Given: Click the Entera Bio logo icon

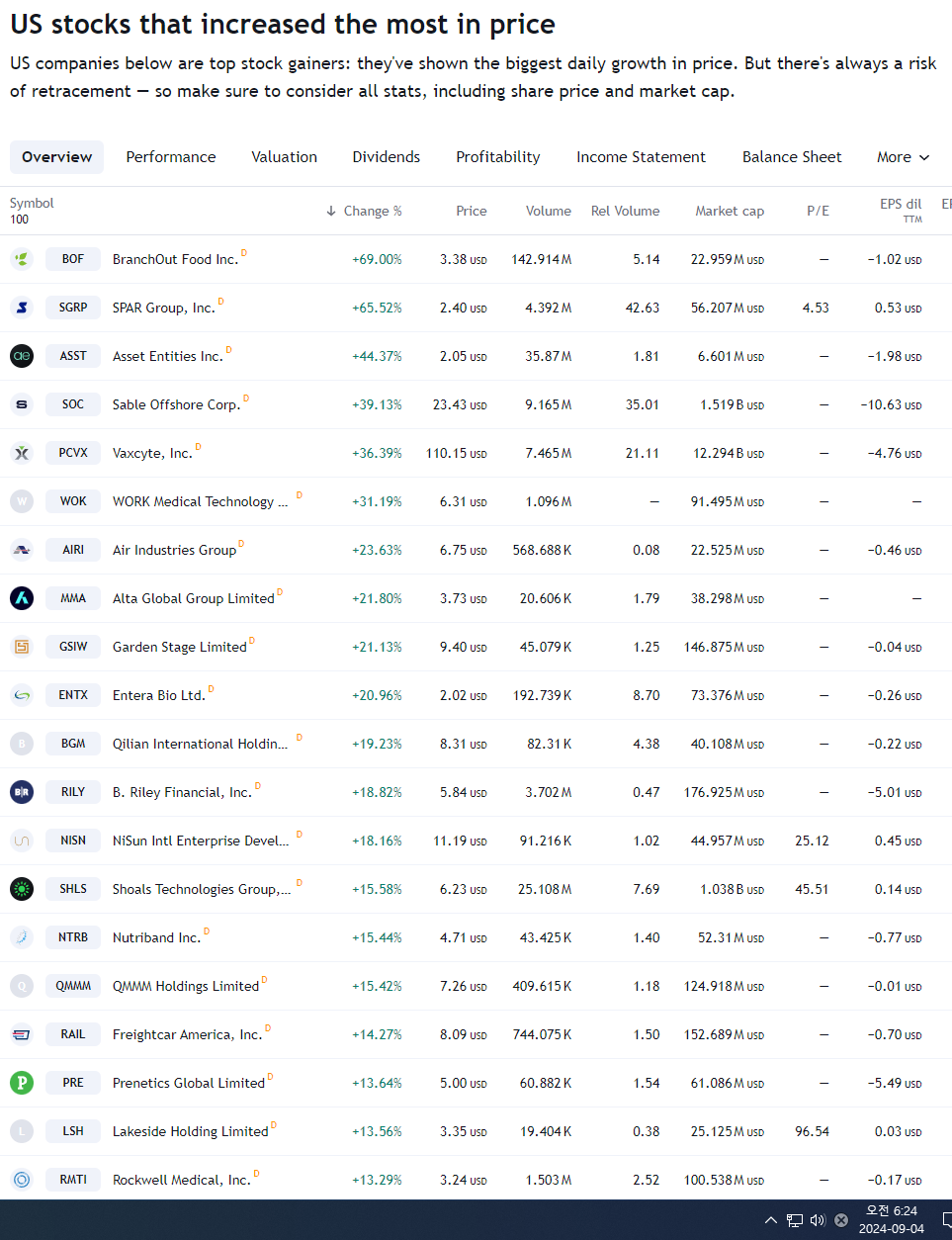Looking at the screenshot, I should pyautogui.click(x=22, y=695).
